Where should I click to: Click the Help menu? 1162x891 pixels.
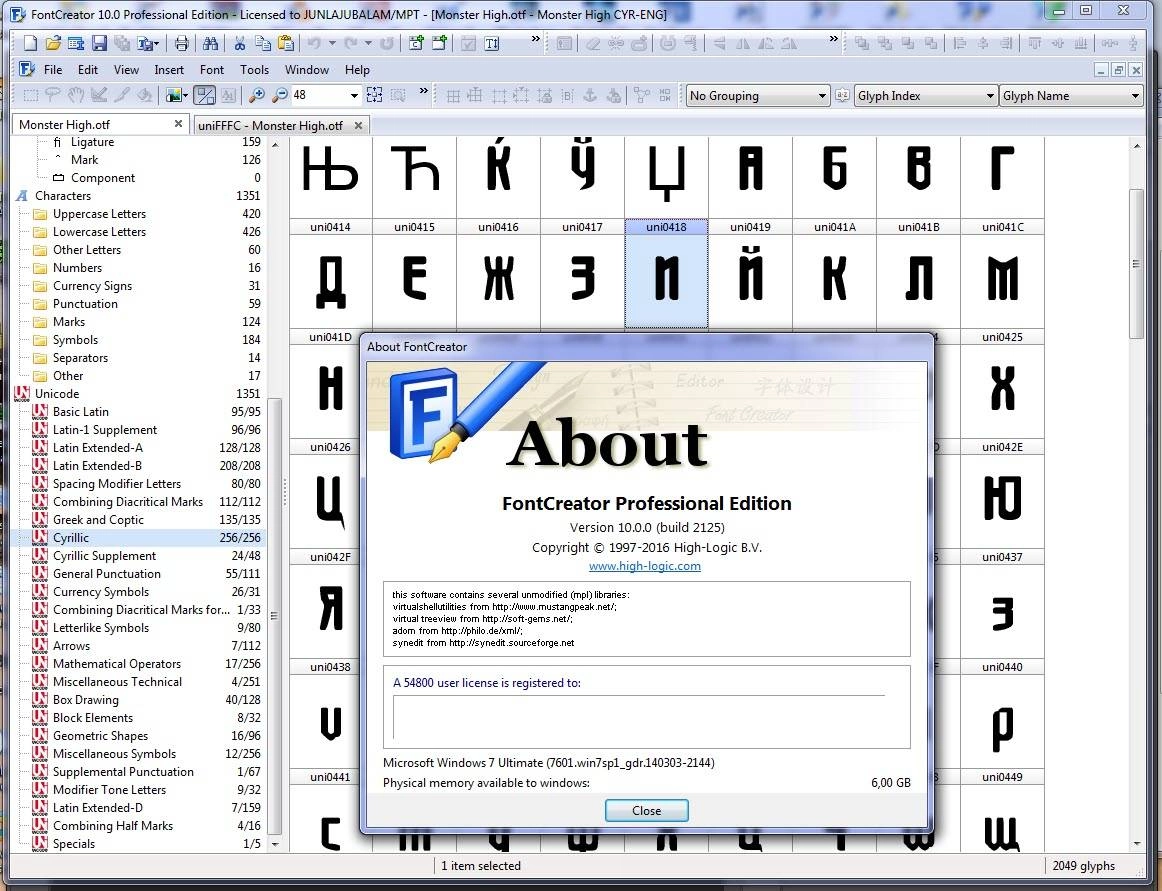[x=357, y=70]
